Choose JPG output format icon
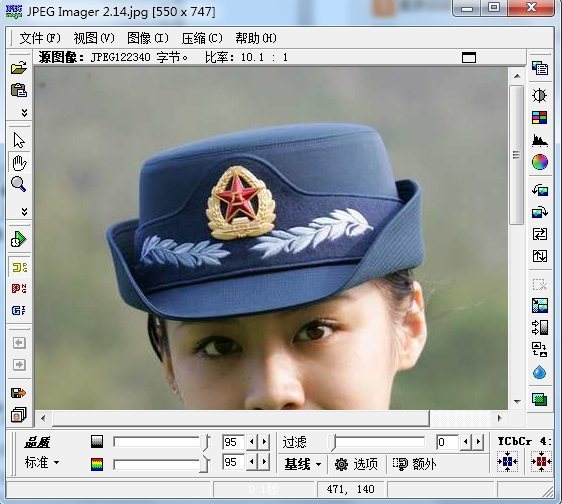This screenshot has height=504, width=562. pyautogui.click(x=19, y=267)
